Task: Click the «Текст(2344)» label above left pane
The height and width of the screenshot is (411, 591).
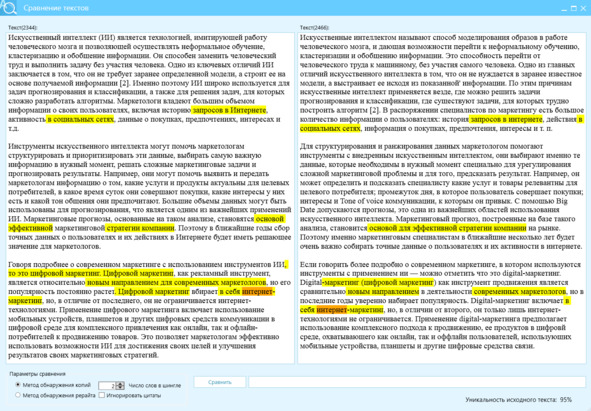Action: point(23,28)
